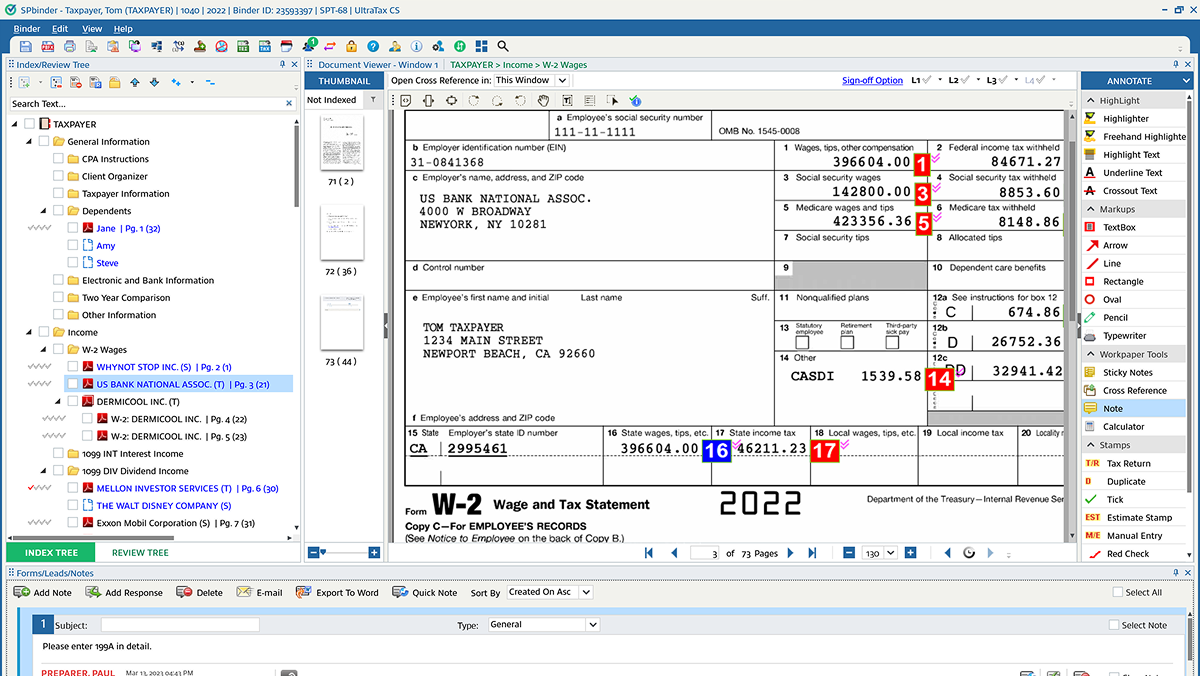Viewport: 1200px width, 676px height.
Task: Choose the Sticky Notes workpaper tool
Action: pyautogui.click(x=1127, y=372)
